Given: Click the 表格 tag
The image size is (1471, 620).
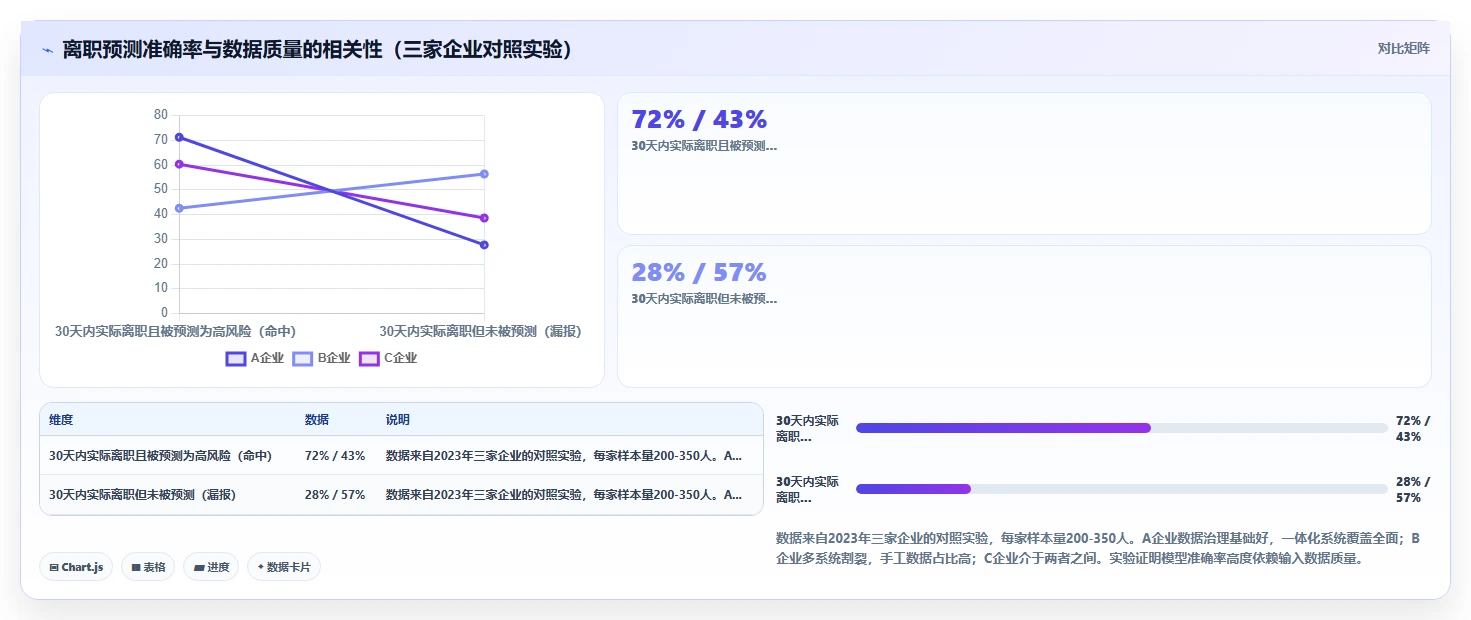Looking at the screenshot, I should click(148, 567).
